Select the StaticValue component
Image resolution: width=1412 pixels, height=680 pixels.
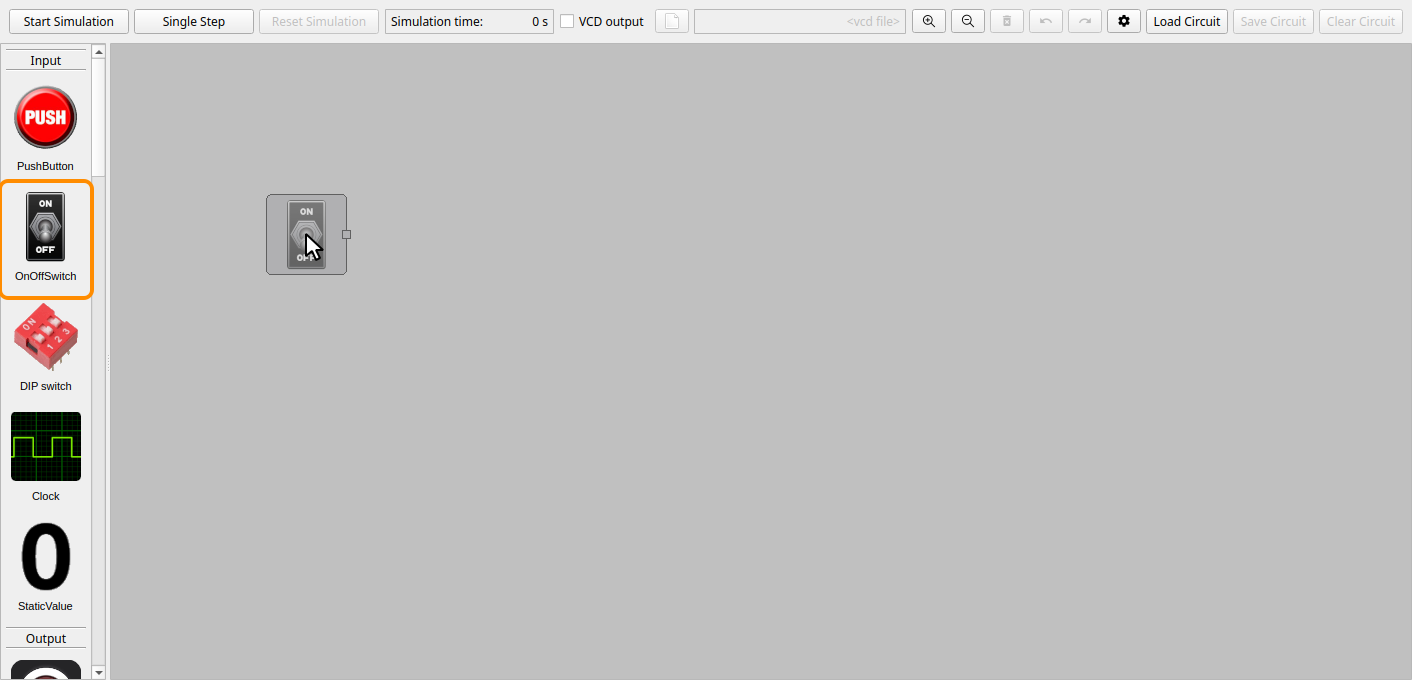tap(45, 566)
